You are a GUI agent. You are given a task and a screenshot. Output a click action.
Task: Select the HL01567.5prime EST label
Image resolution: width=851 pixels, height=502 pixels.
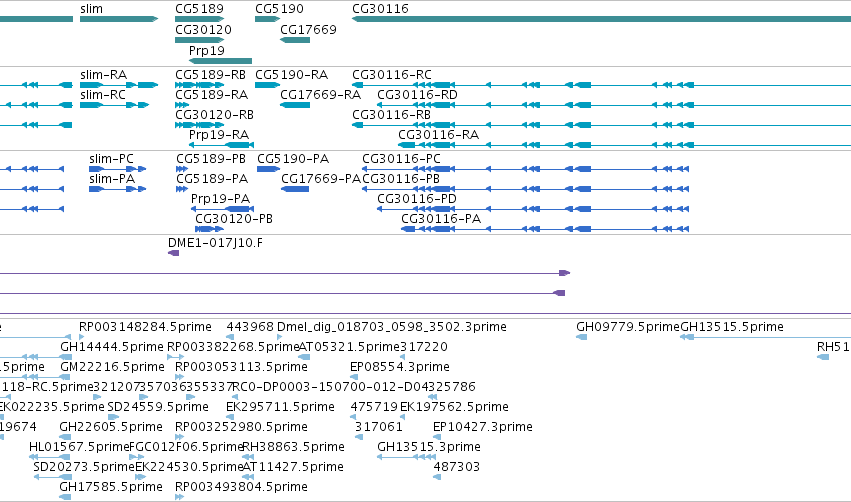point(79,447)
